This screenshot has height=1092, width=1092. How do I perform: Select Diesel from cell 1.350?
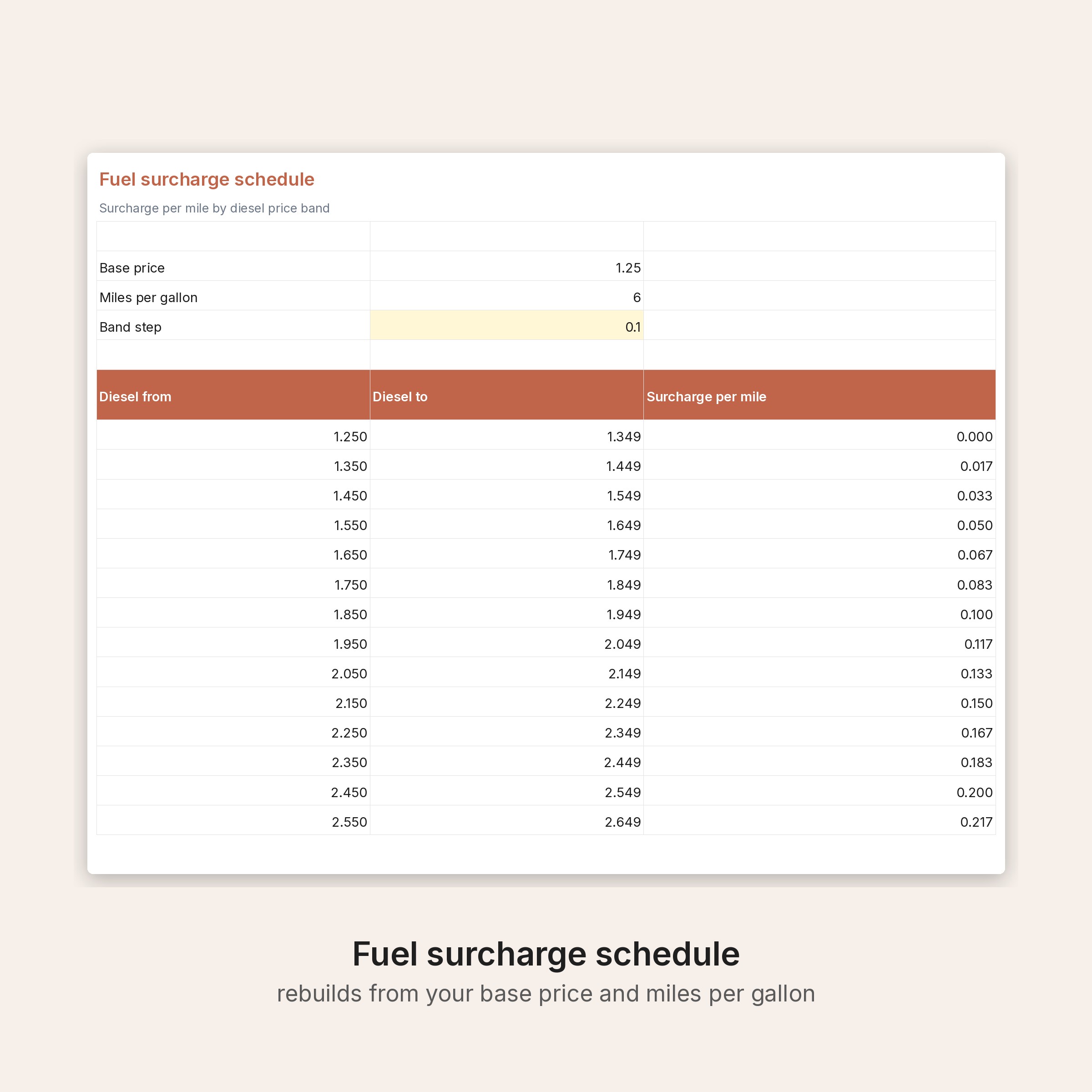[x=233, y=465]
